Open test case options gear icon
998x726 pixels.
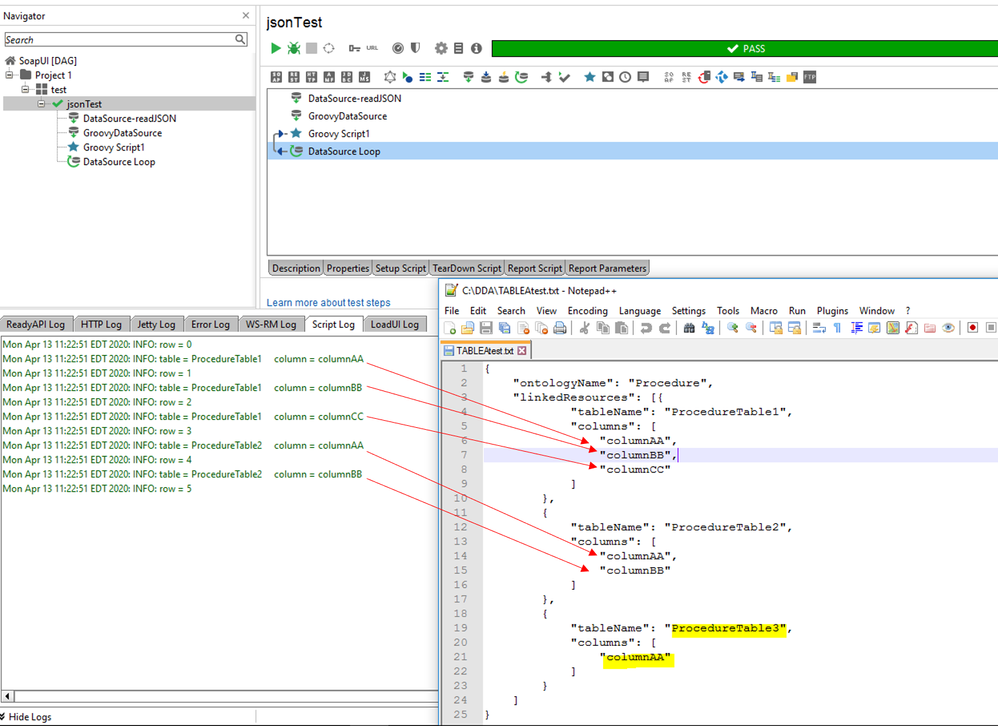click(x=440, y=48)
